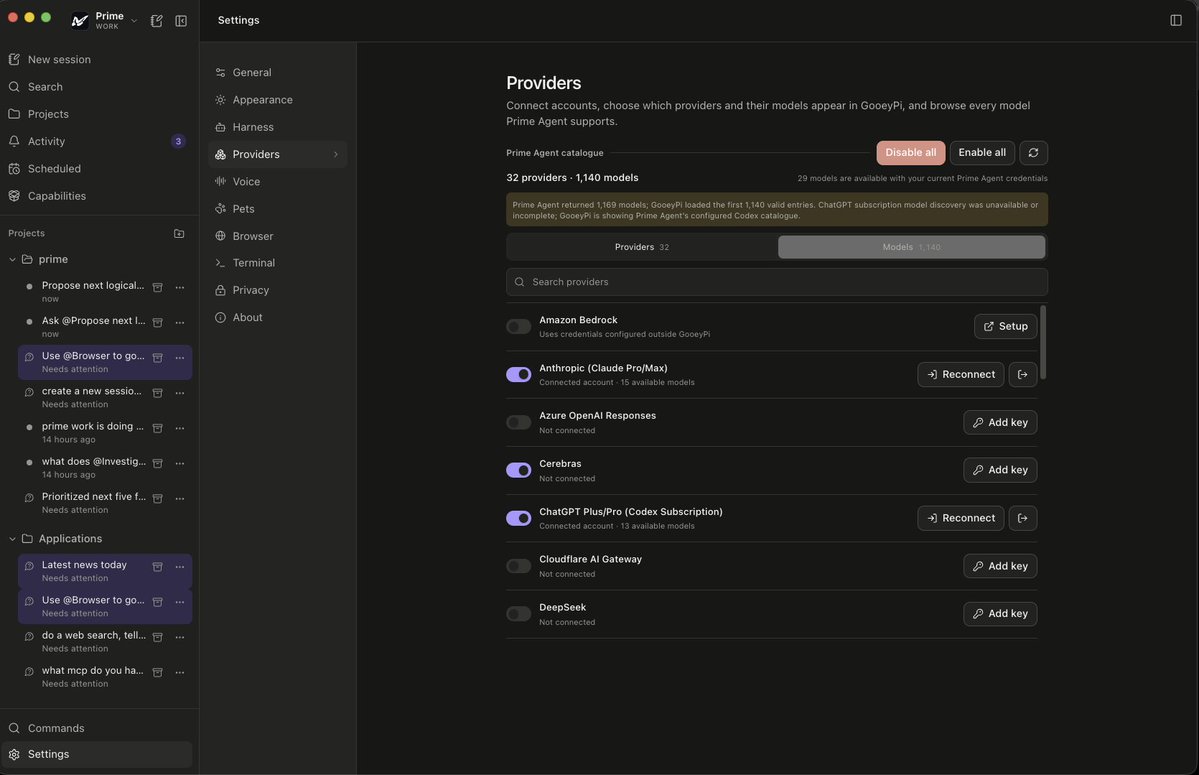Viewport: 1199px width, 775px height.
Task: Archive the 'do a web search' session
Action: tap(158, 637)
